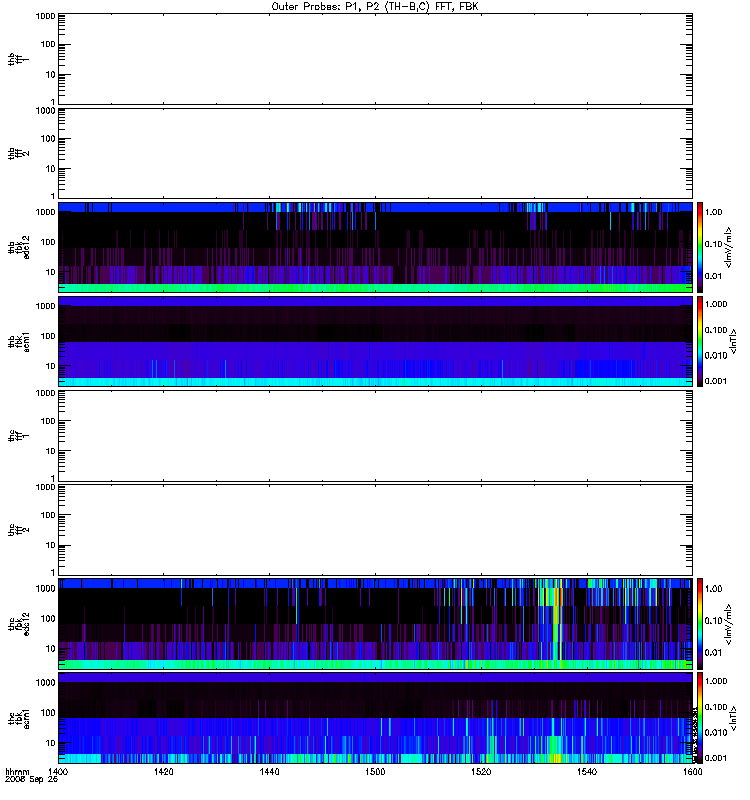Click the 0.010 value on thb scm1 colorbar
The height and width of the screenshot is (800, 750).
716,356
